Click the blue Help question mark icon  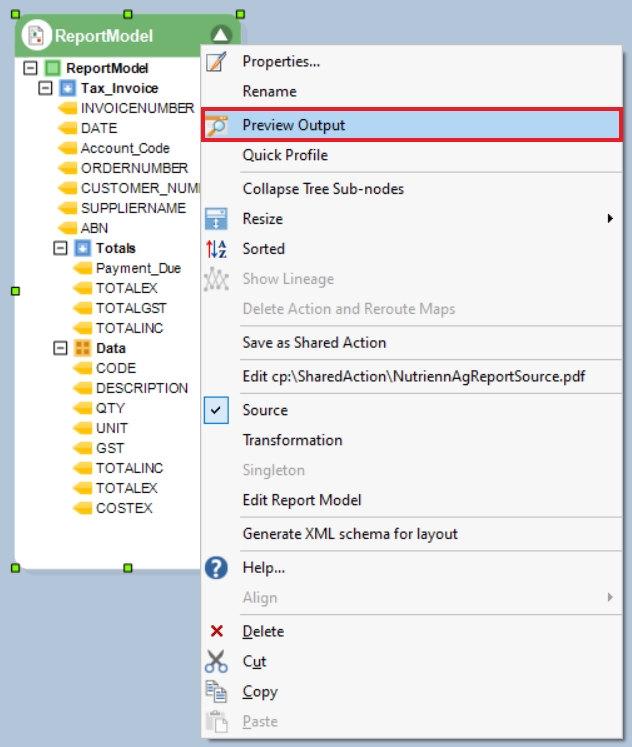216,568
